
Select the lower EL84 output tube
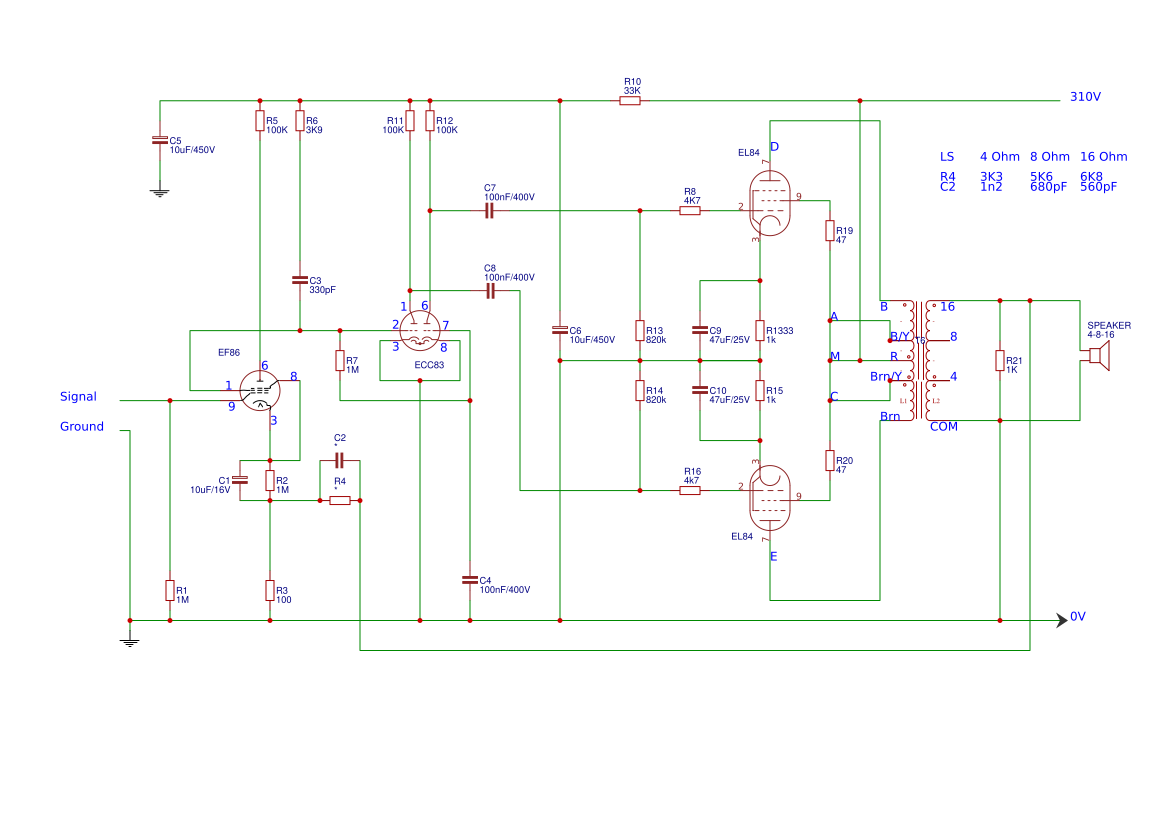[769, 498]
